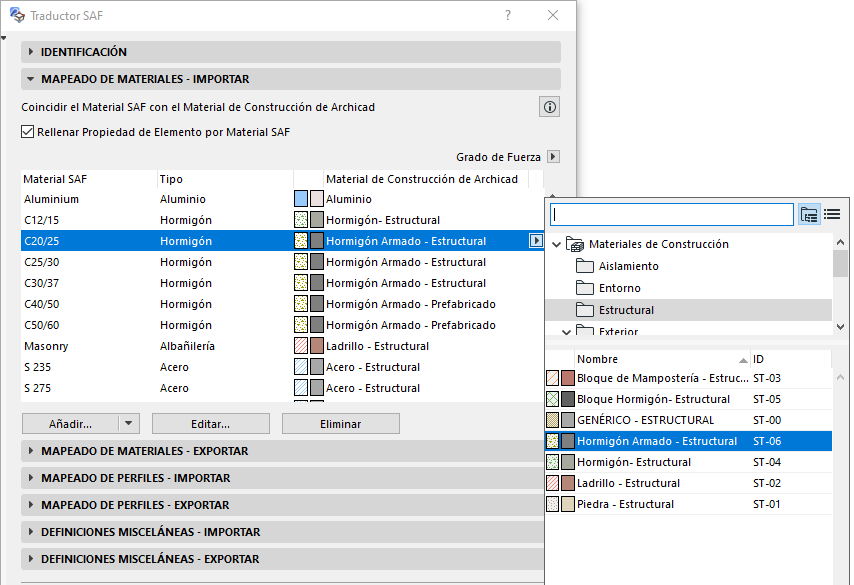Click folder tree scrollbar down arrow
This screenshot has height=585, width=854.
(840, 327)
